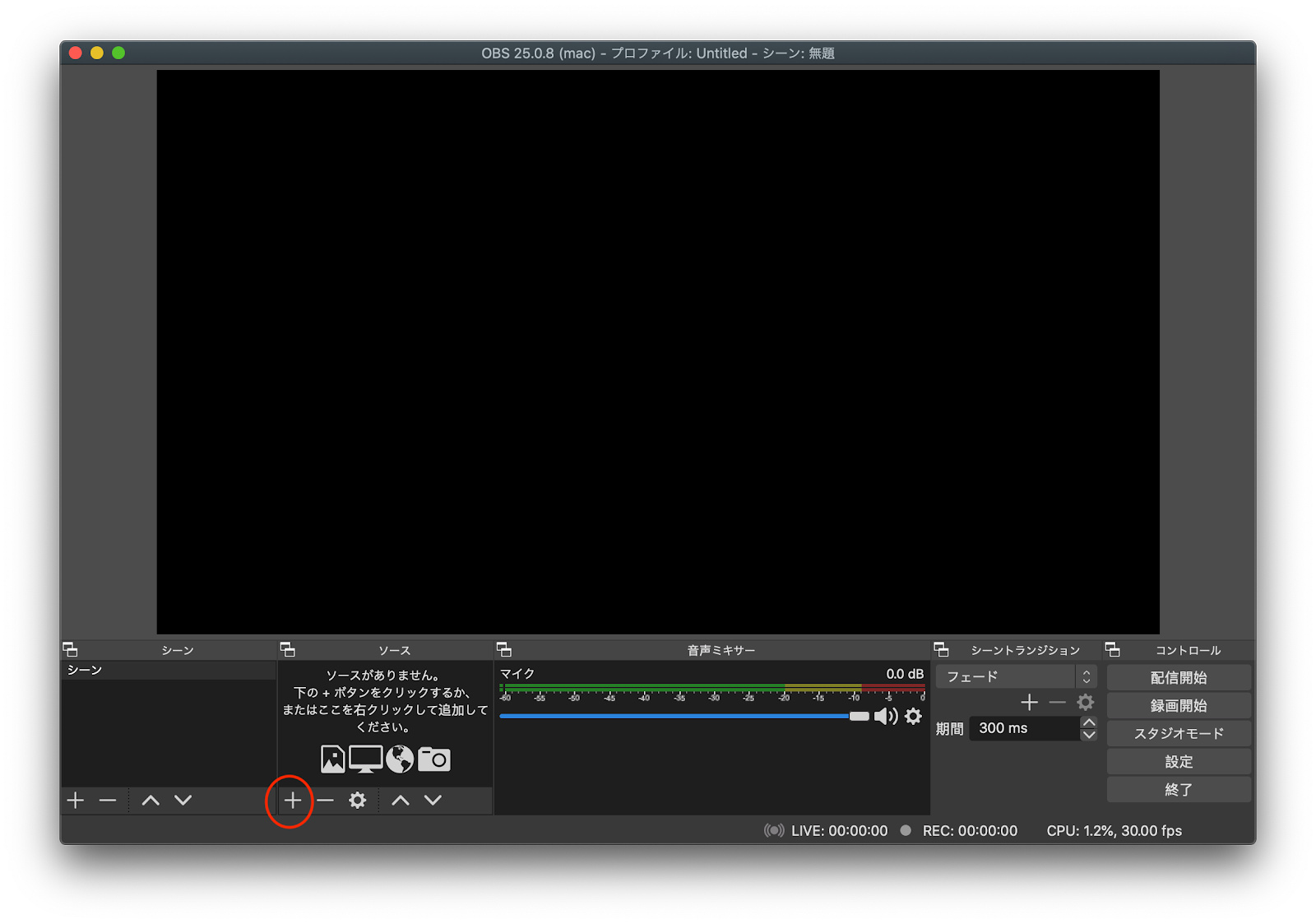1316x924 pixels.
Task: Click the CPU 1.2%, 30.00 fps status
Action: (x=1114, y=831)
